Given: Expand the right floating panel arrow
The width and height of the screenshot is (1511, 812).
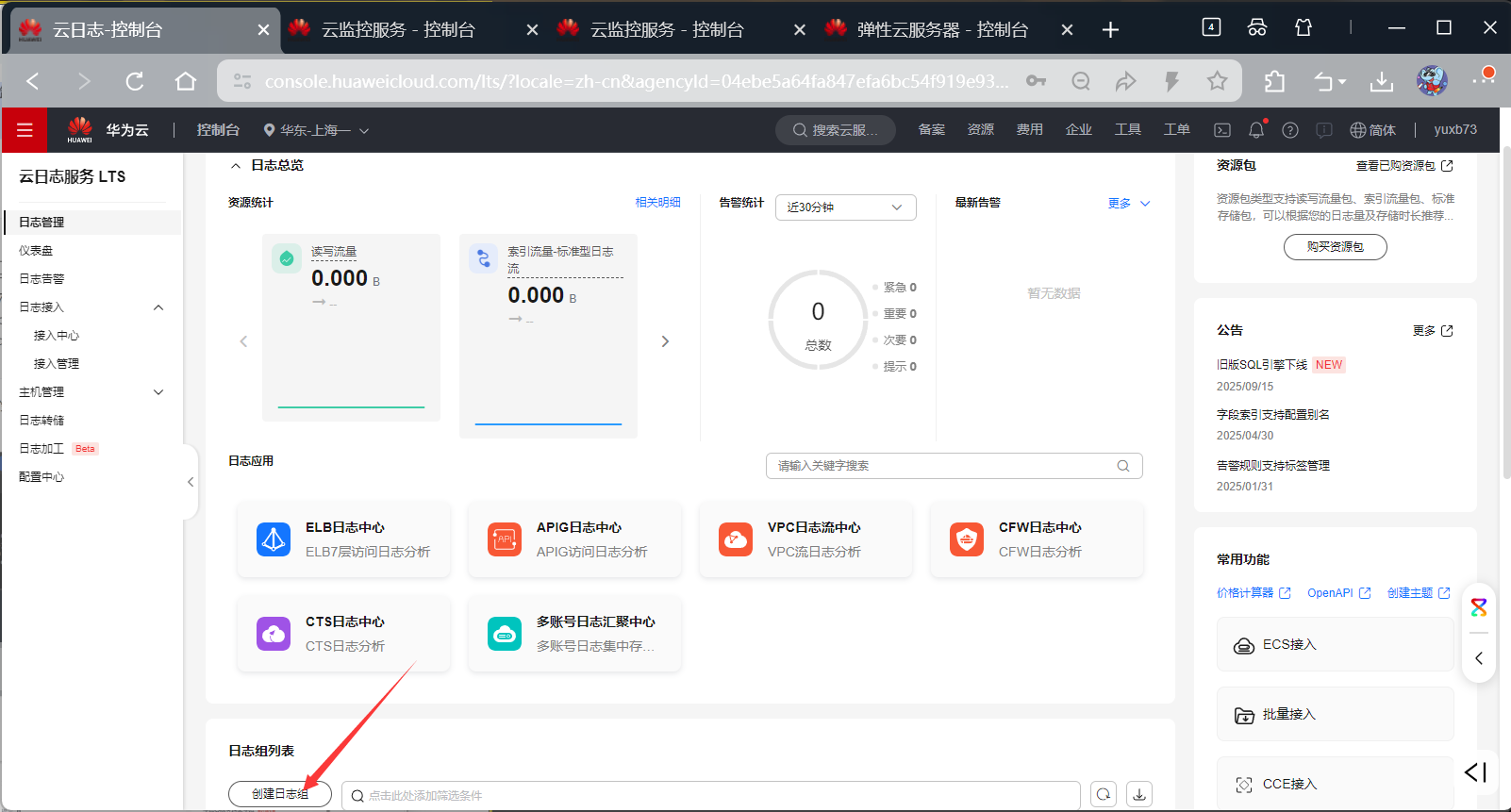Looking at the screenshot, I should tap(1479, 658).
